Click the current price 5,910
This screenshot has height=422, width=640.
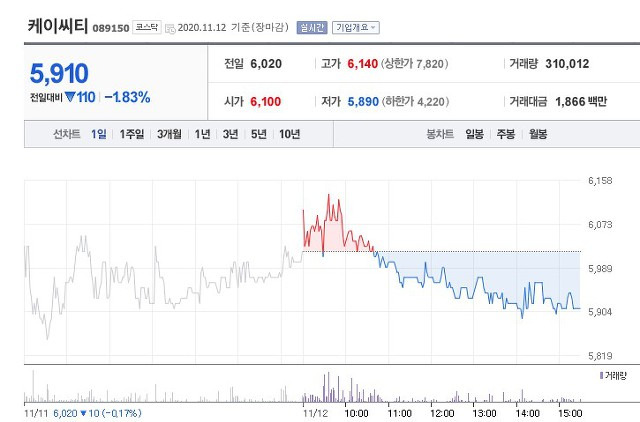pos(59,73)
